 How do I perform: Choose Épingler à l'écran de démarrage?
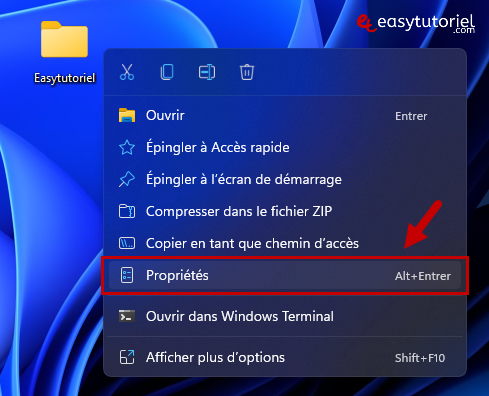tap(285, 180)
